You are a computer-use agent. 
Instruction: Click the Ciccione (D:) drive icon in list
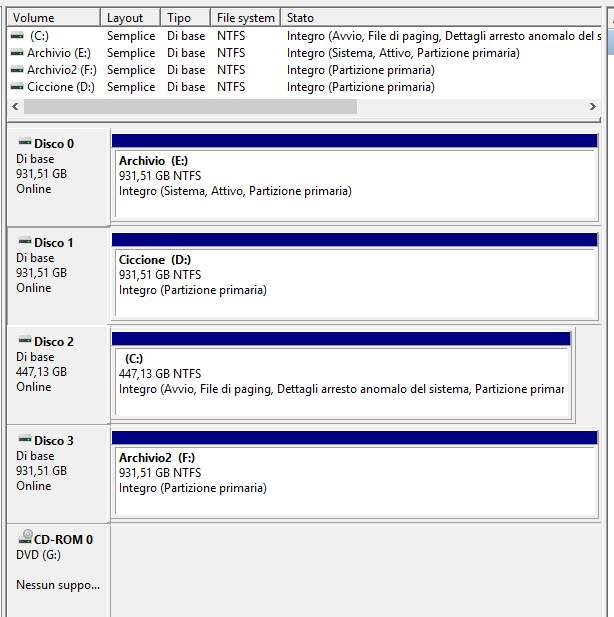[x=16, y=87]
